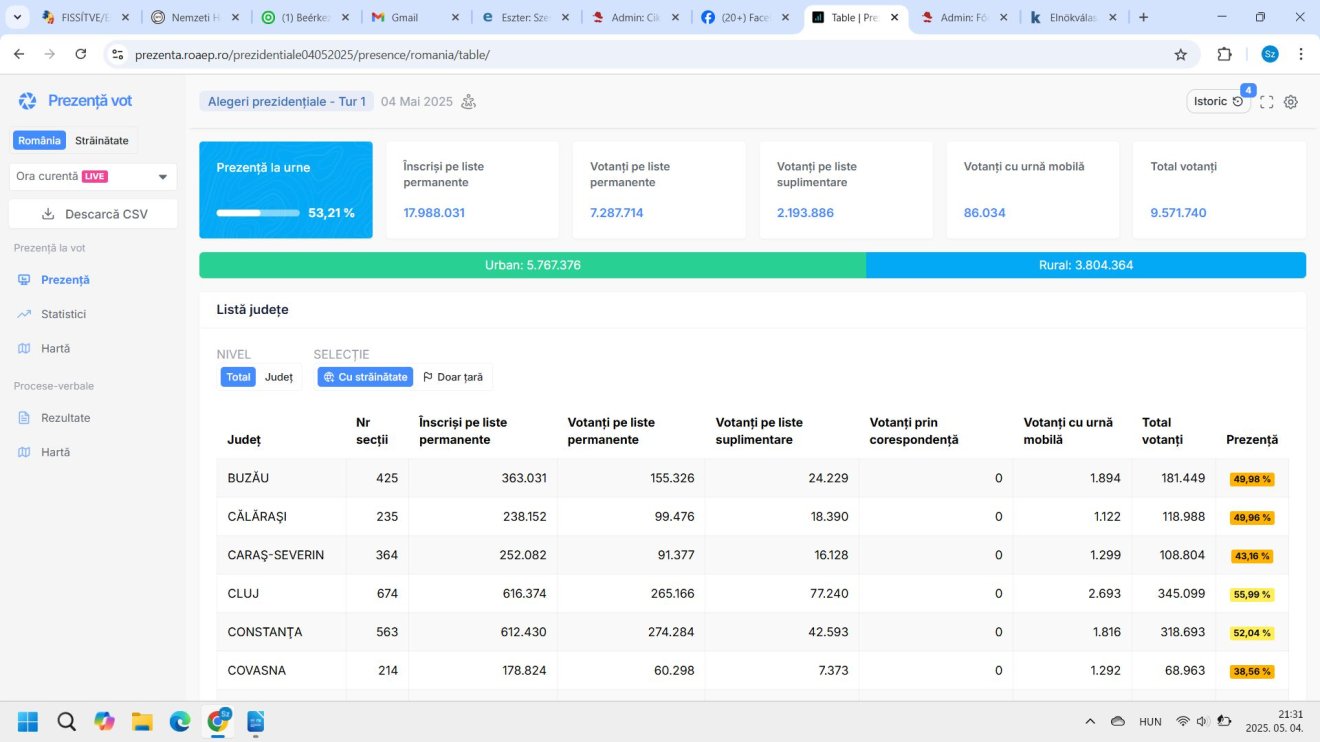Bookmark this page with the star icon
The height and width of the screenshot is (742, 1320).
pyautogui.click(x=1180, y=54)
